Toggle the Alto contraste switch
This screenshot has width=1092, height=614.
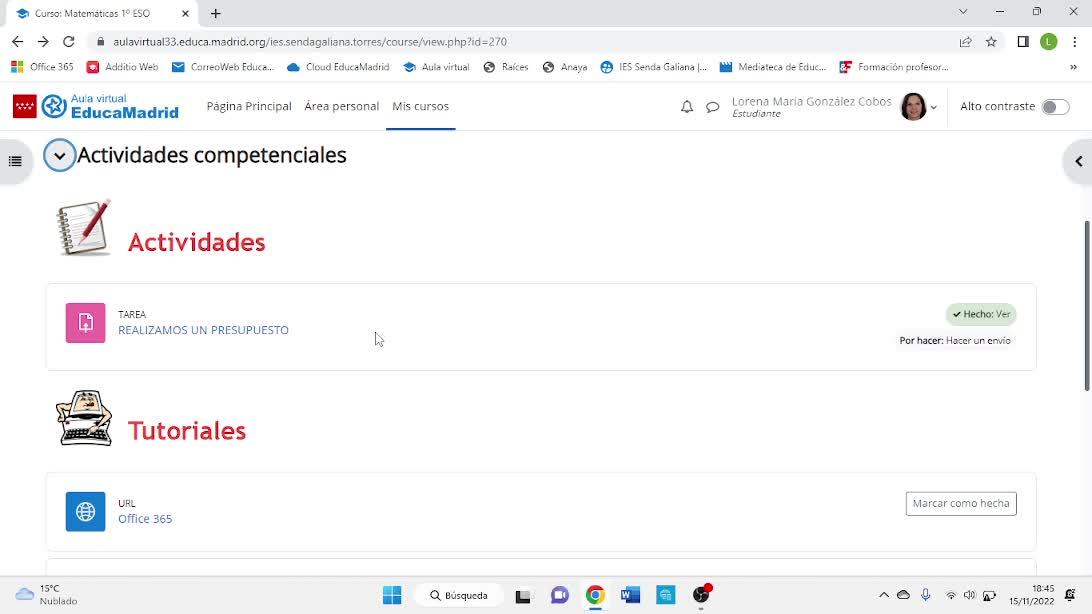click(1056, 106)
